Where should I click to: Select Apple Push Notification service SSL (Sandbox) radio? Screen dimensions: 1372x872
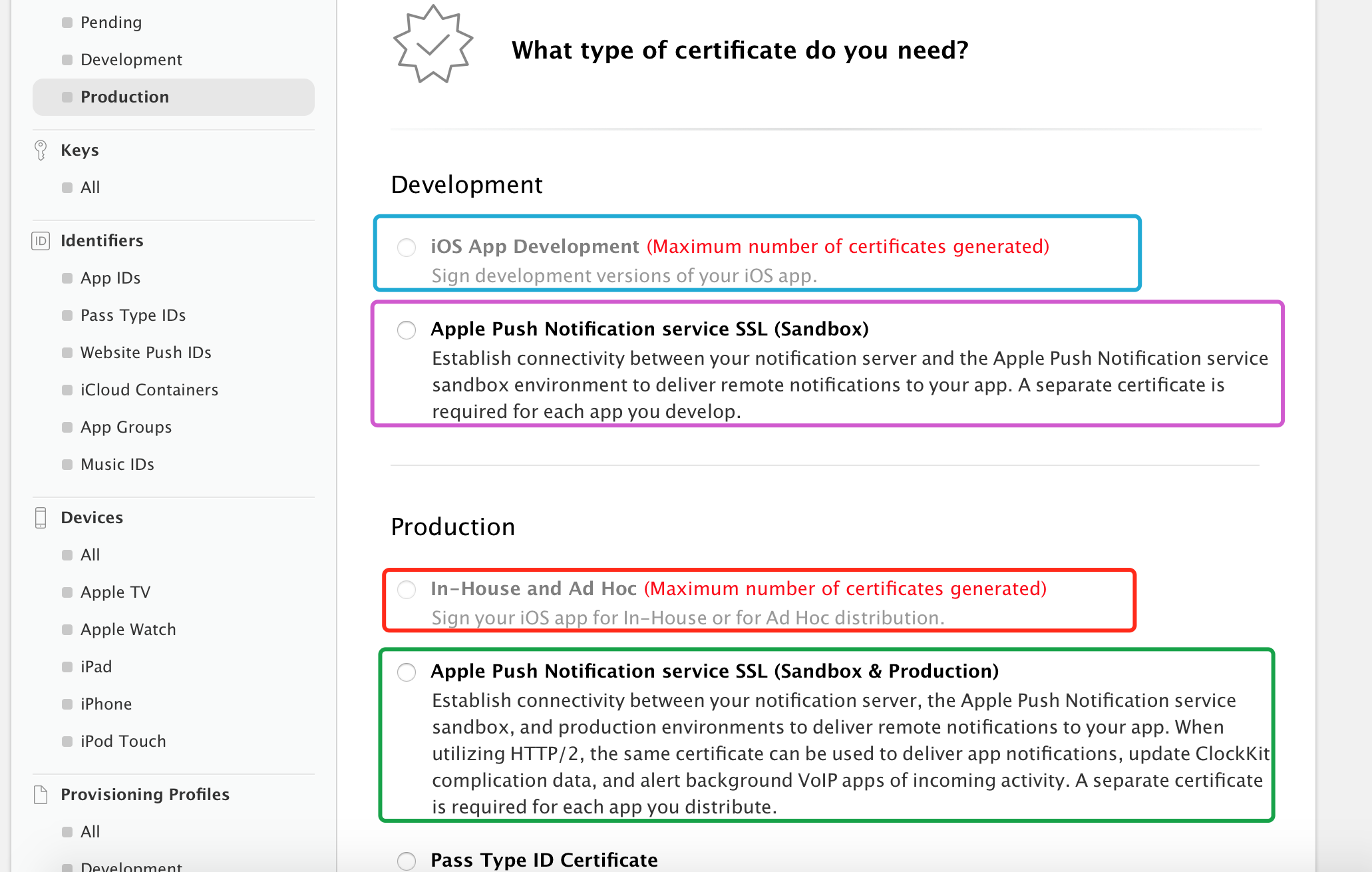pos(407,330)
